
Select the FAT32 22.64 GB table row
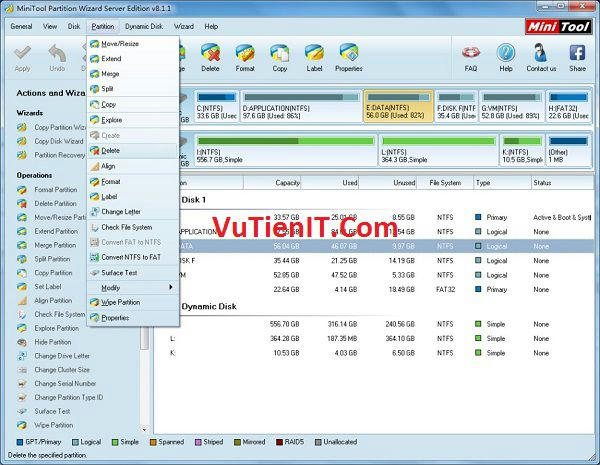[374, 289]
